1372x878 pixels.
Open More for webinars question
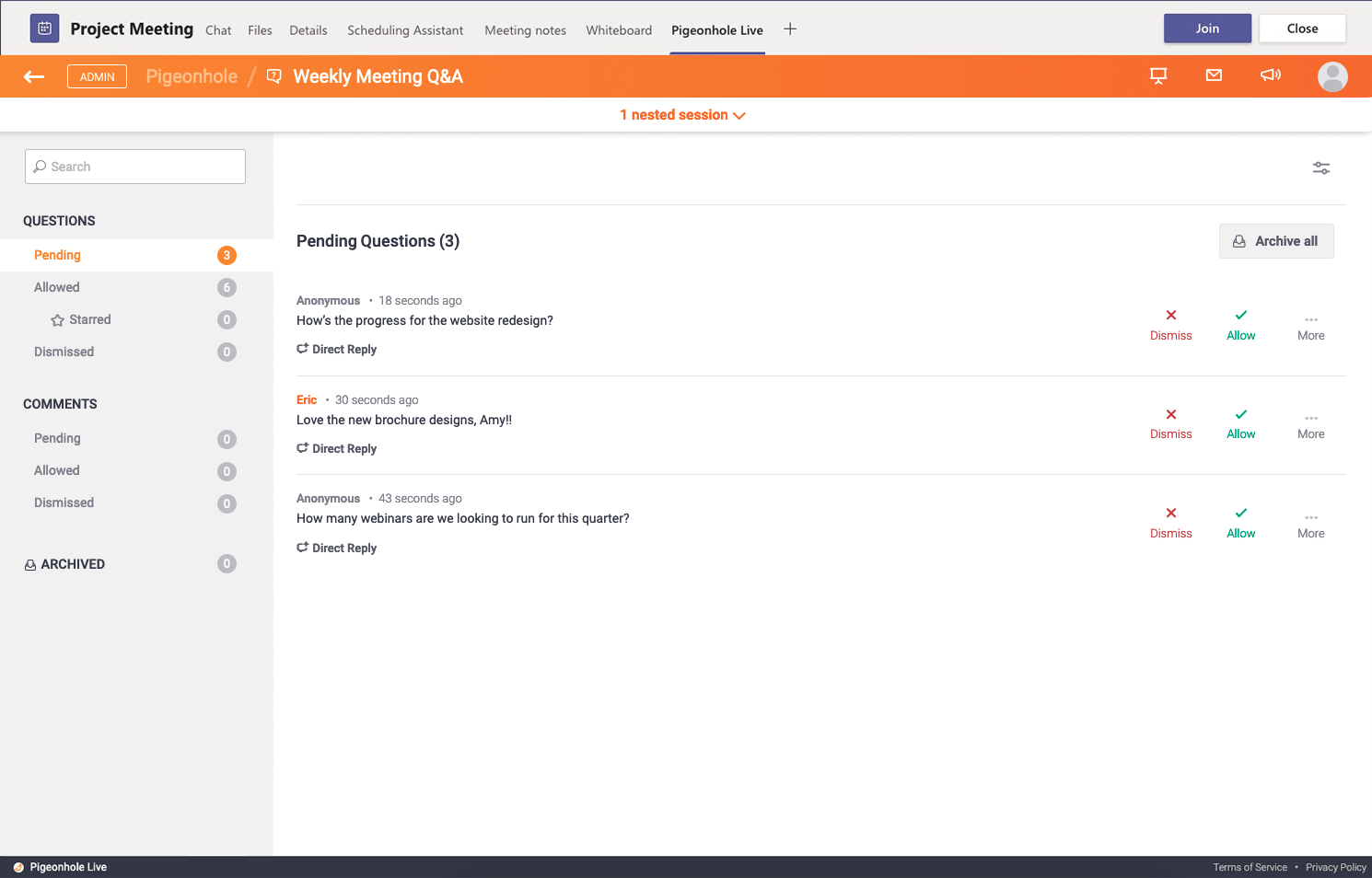coord(1311,526)
